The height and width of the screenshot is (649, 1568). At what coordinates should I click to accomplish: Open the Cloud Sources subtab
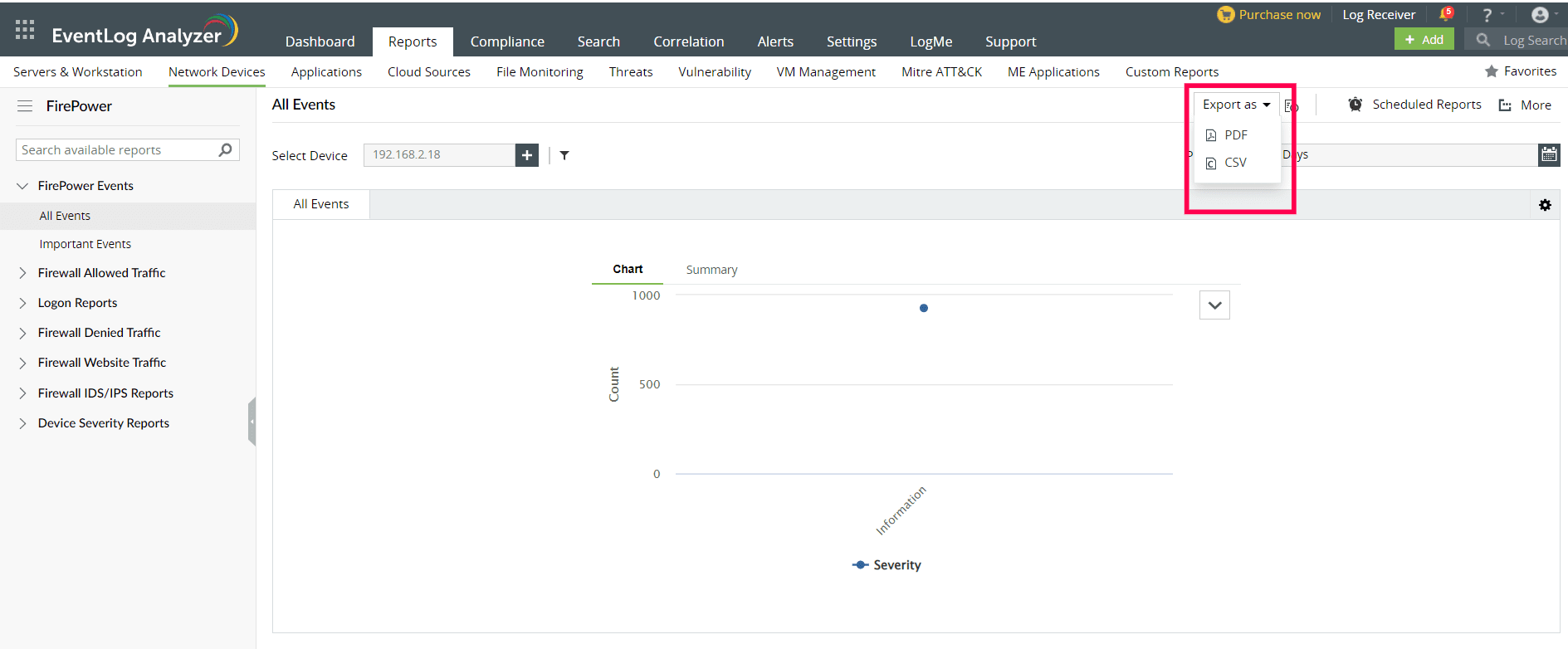click(429, 72)
